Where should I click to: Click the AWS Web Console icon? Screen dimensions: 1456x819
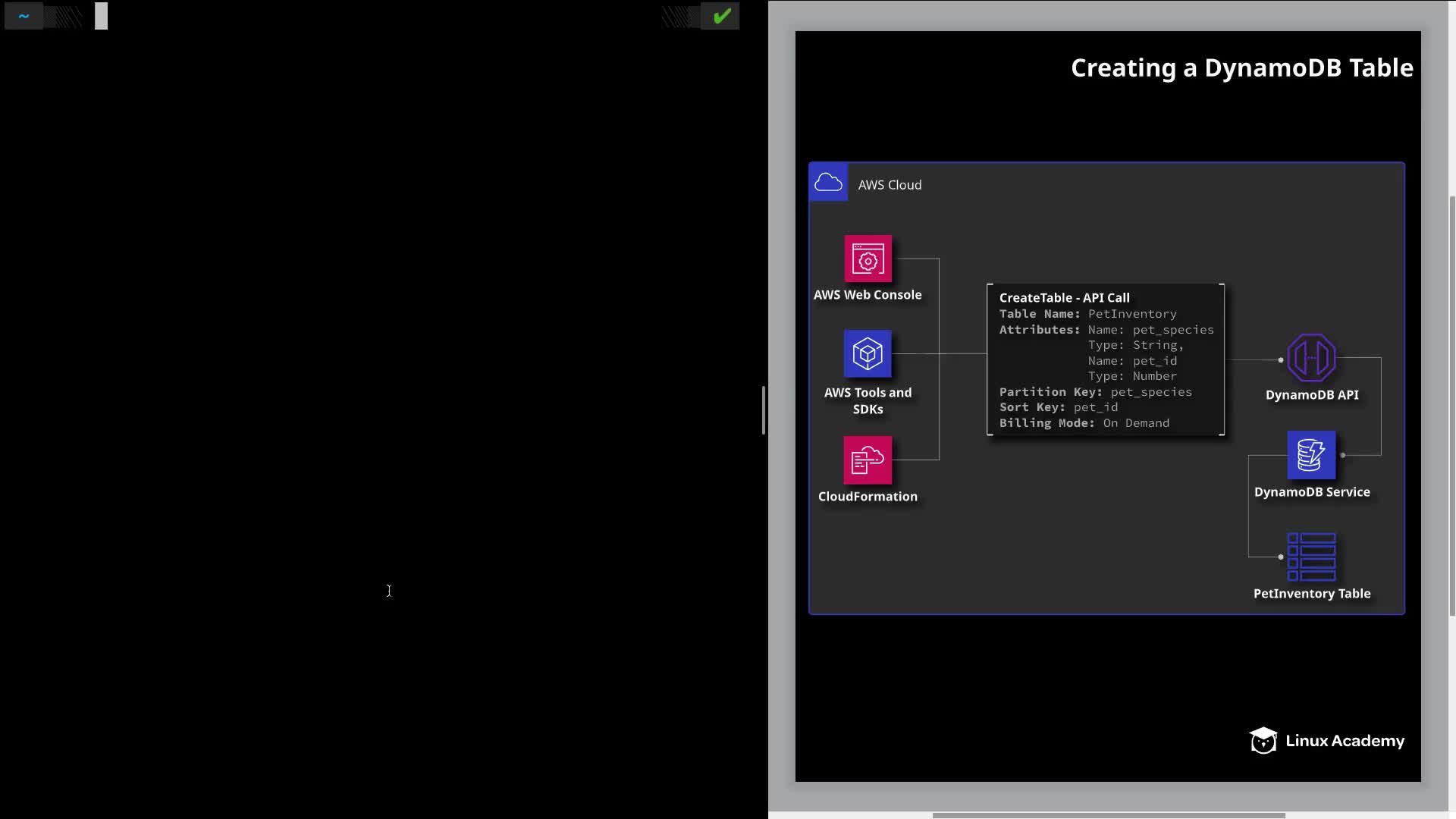pos(868,259)
